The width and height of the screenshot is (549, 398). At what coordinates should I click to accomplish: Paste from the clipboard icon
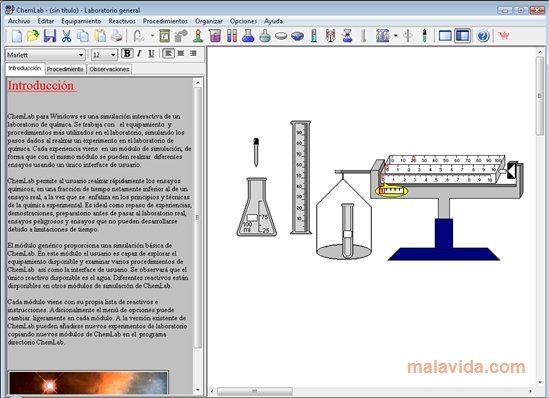100,36
